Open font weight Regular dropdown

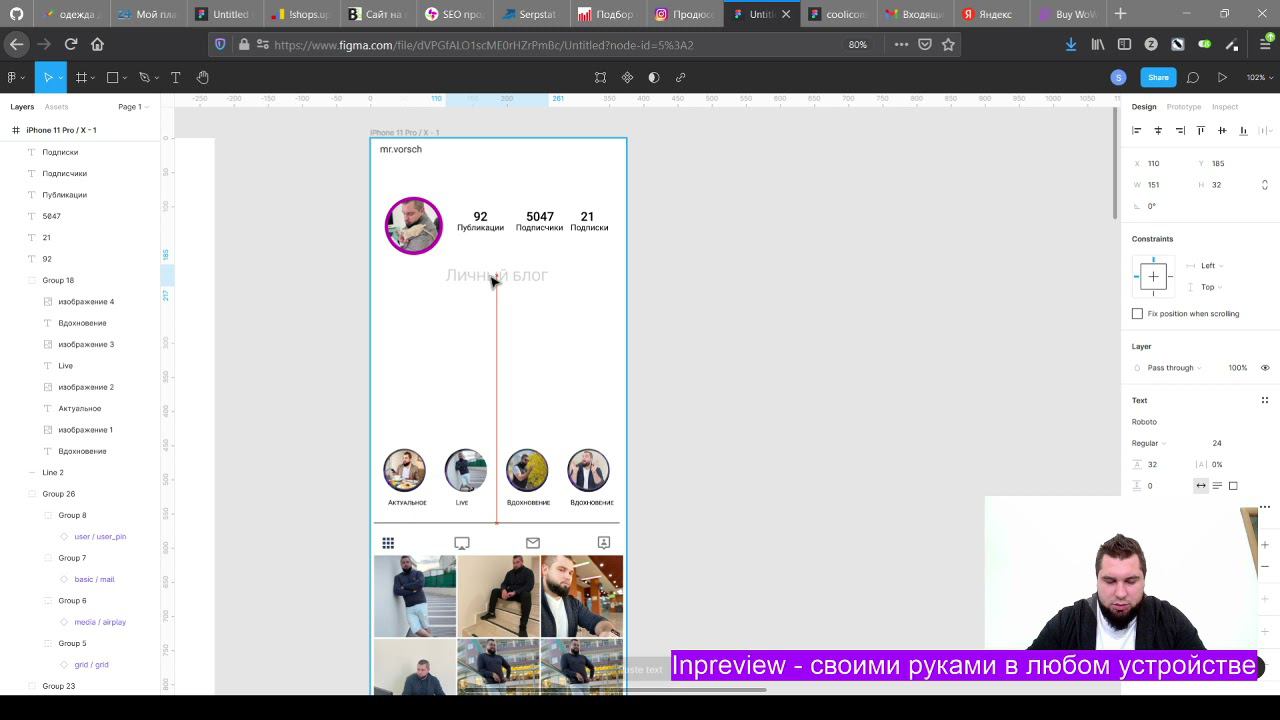click(x=1148, y=443)
